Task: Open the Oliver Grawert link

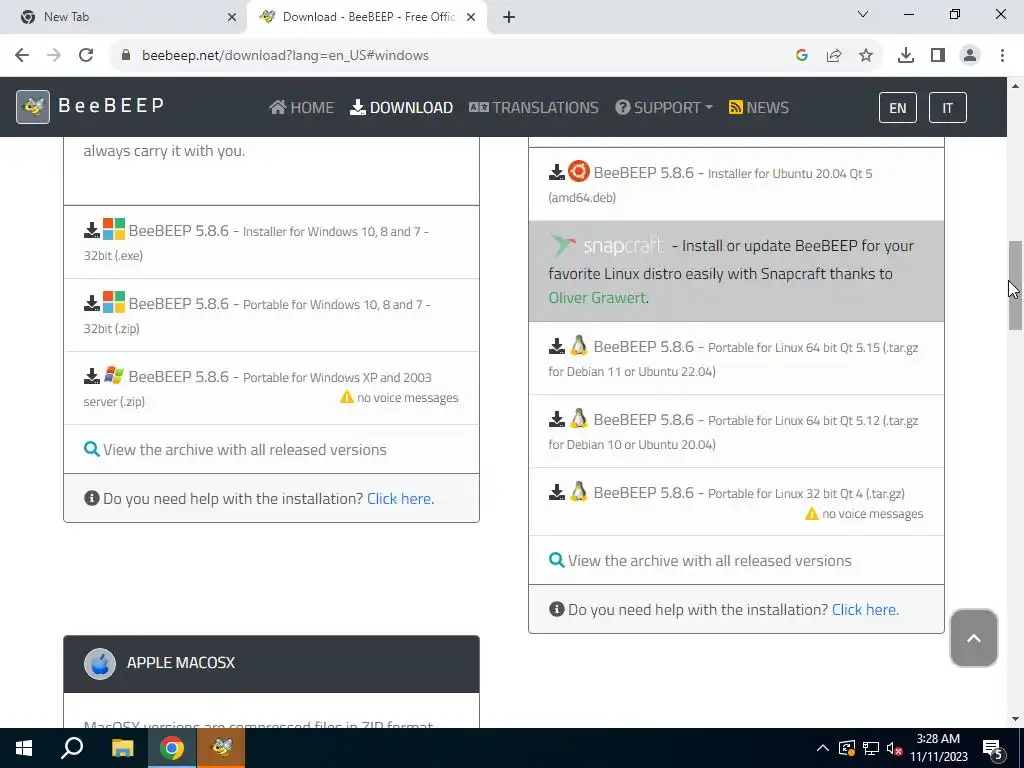Action: coord(597,298)
